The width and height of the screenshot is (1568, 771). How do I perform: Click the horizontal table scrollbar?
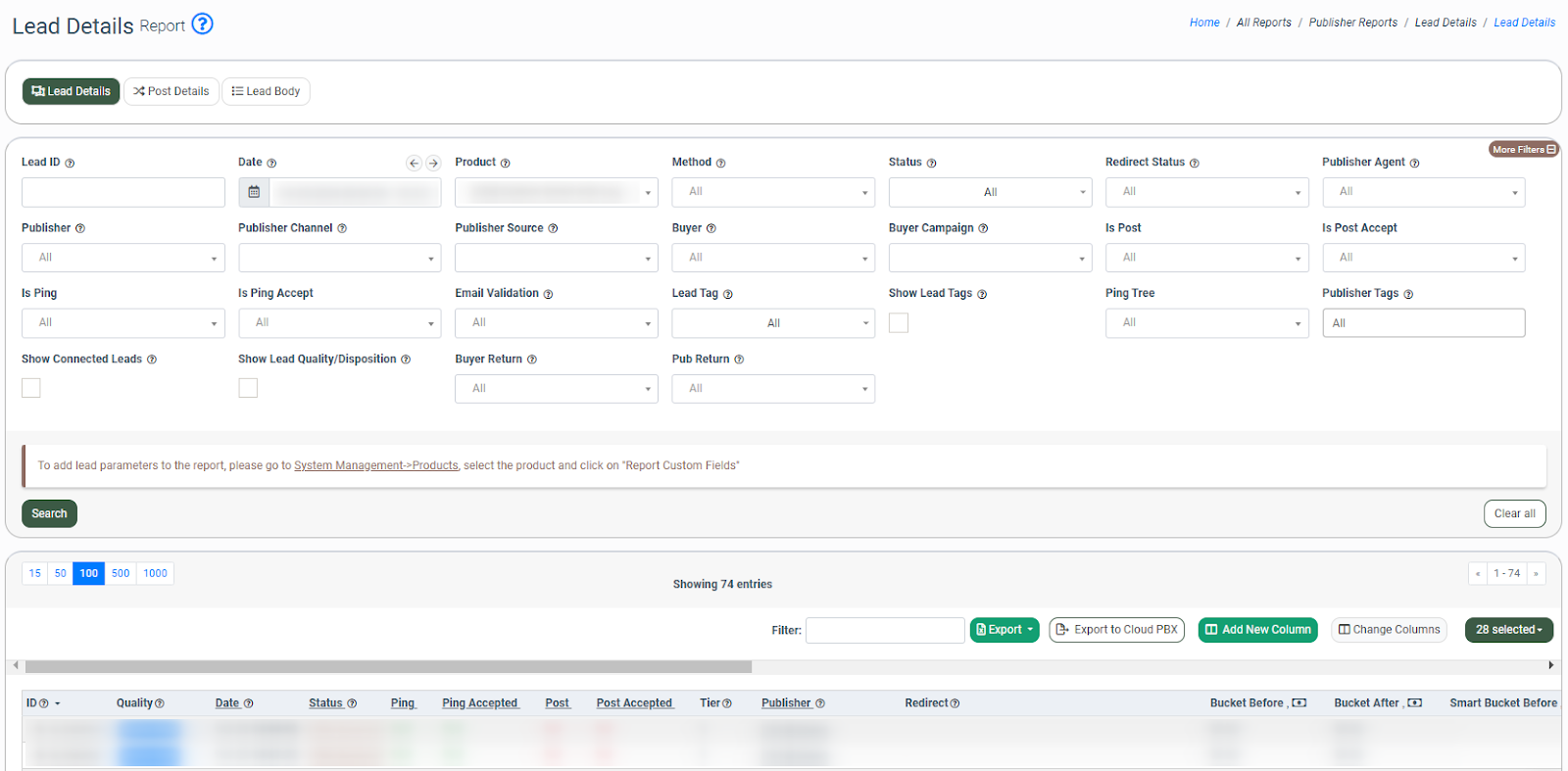[388, 666]
